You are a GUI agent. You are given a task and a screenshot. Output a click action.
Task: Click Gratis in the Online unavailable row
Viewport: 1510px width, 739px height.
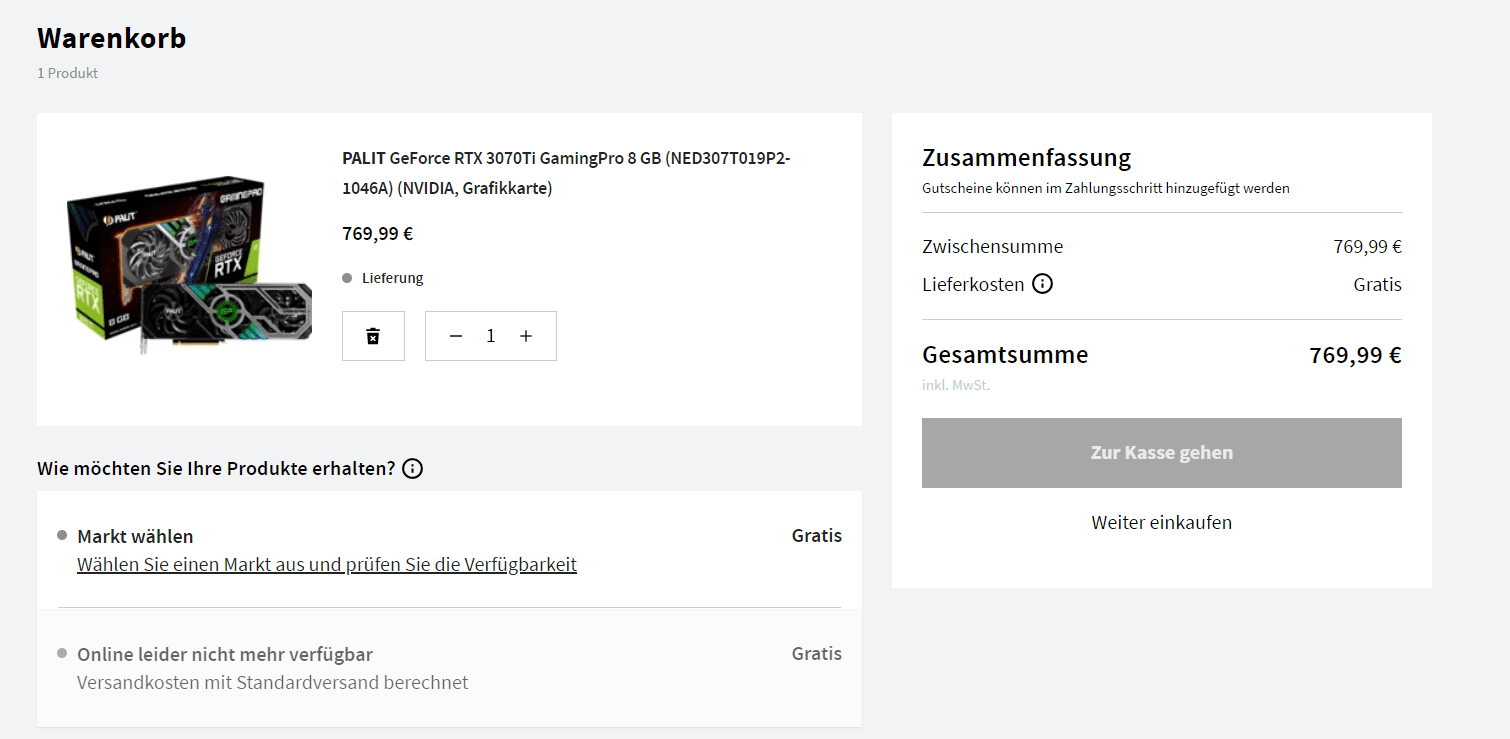click(x=817, y=654)
